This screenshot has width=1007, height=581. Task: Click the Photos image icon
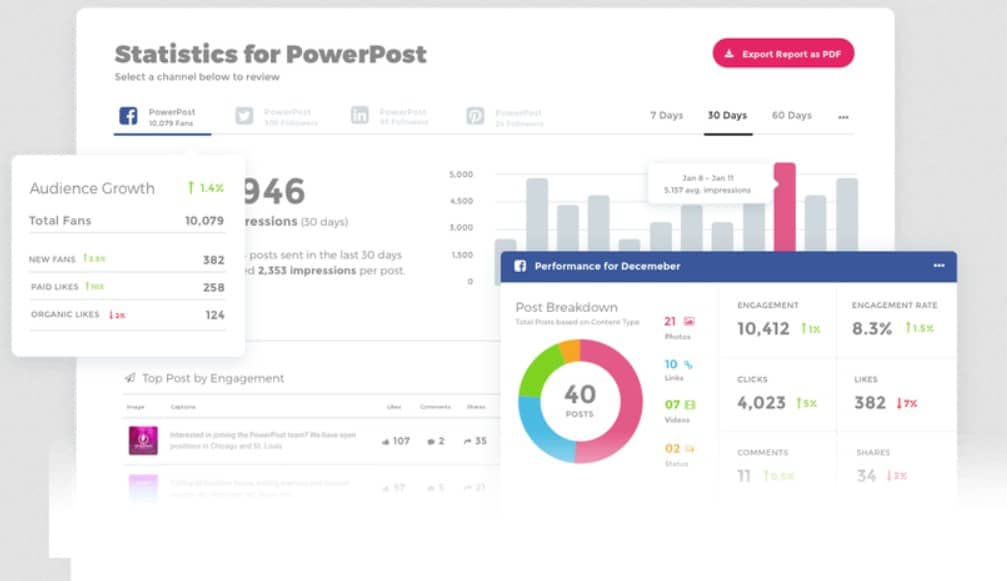point(688,321)
